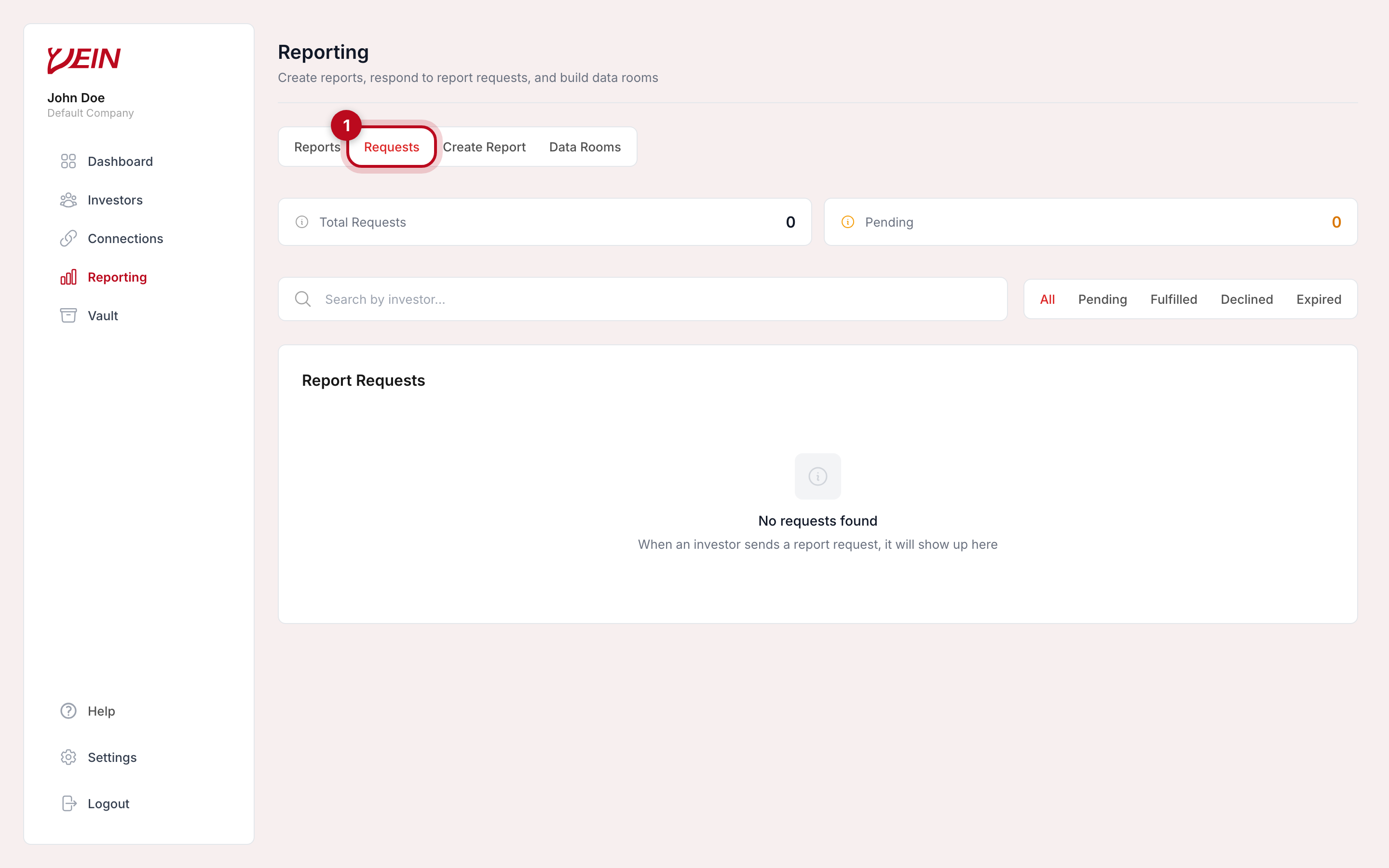Viewport: 1389px width, 868px height.
Task: Click the Report Requests heading
Action: coord(363,380)
